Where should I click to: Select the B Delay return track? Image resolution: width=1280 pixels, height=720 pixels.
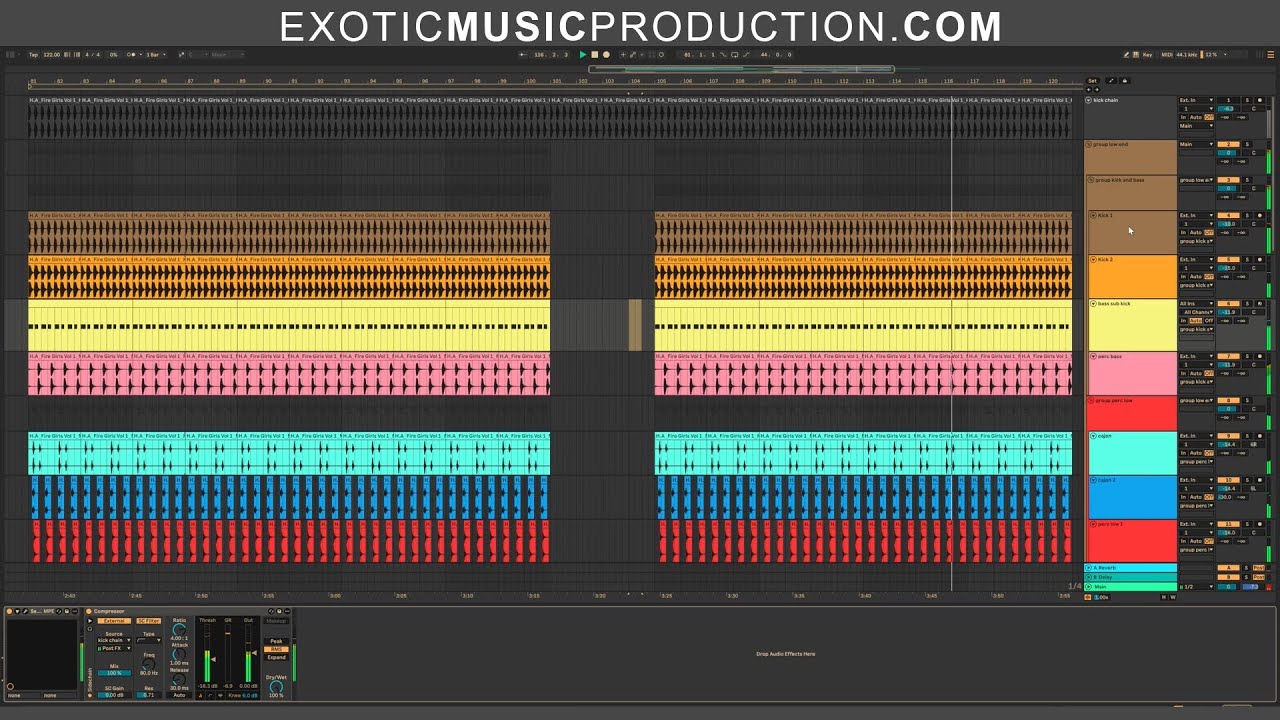(x=1131, y=577)
